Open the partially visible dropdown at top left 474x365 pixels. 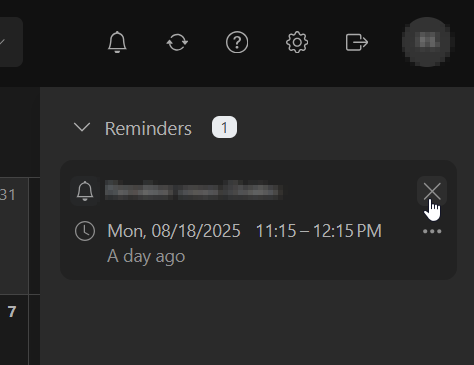pyautogui.click(x=11, y=42)
